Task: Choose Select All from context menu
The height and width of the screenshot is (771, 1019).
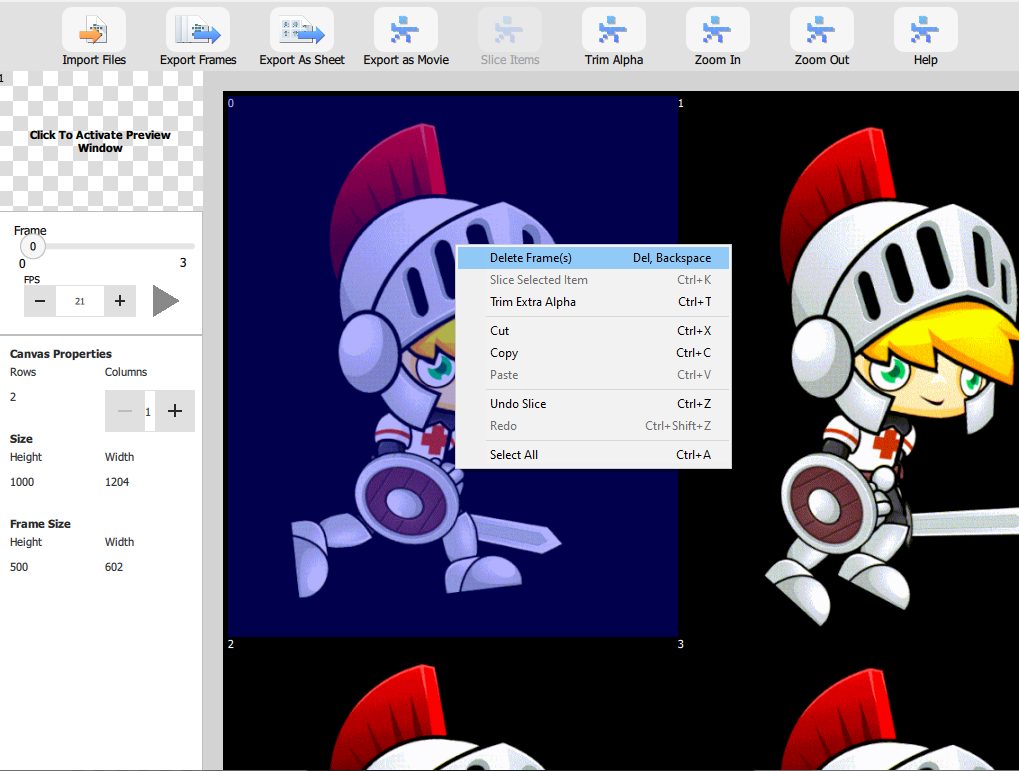Action: coord(593,454)
